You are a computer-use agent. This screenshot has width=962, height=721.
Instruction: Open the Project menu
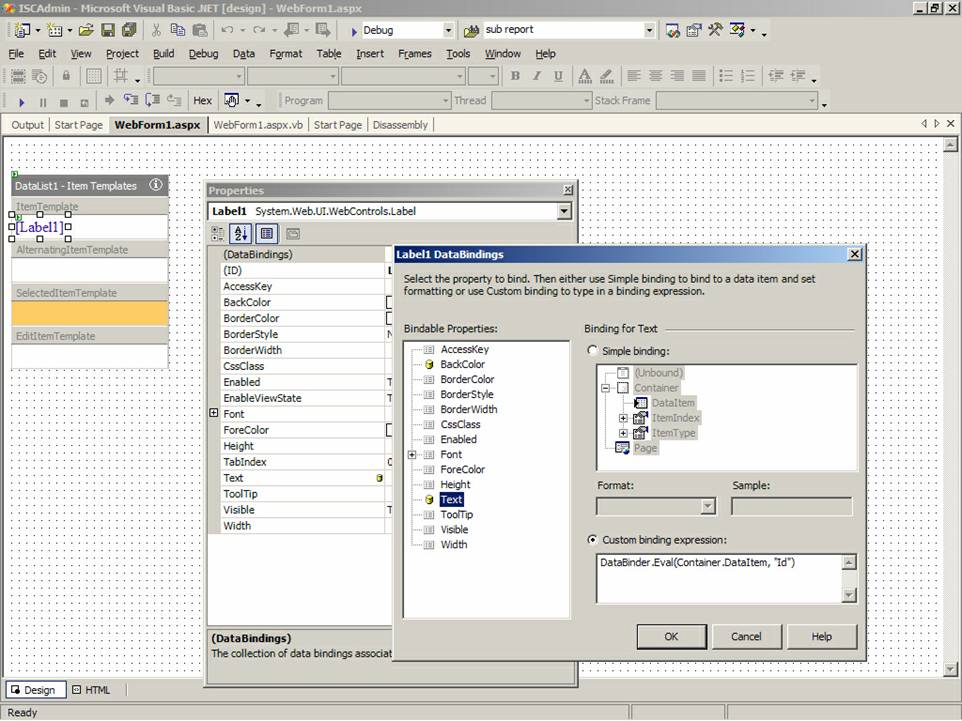tap(122, 54)
